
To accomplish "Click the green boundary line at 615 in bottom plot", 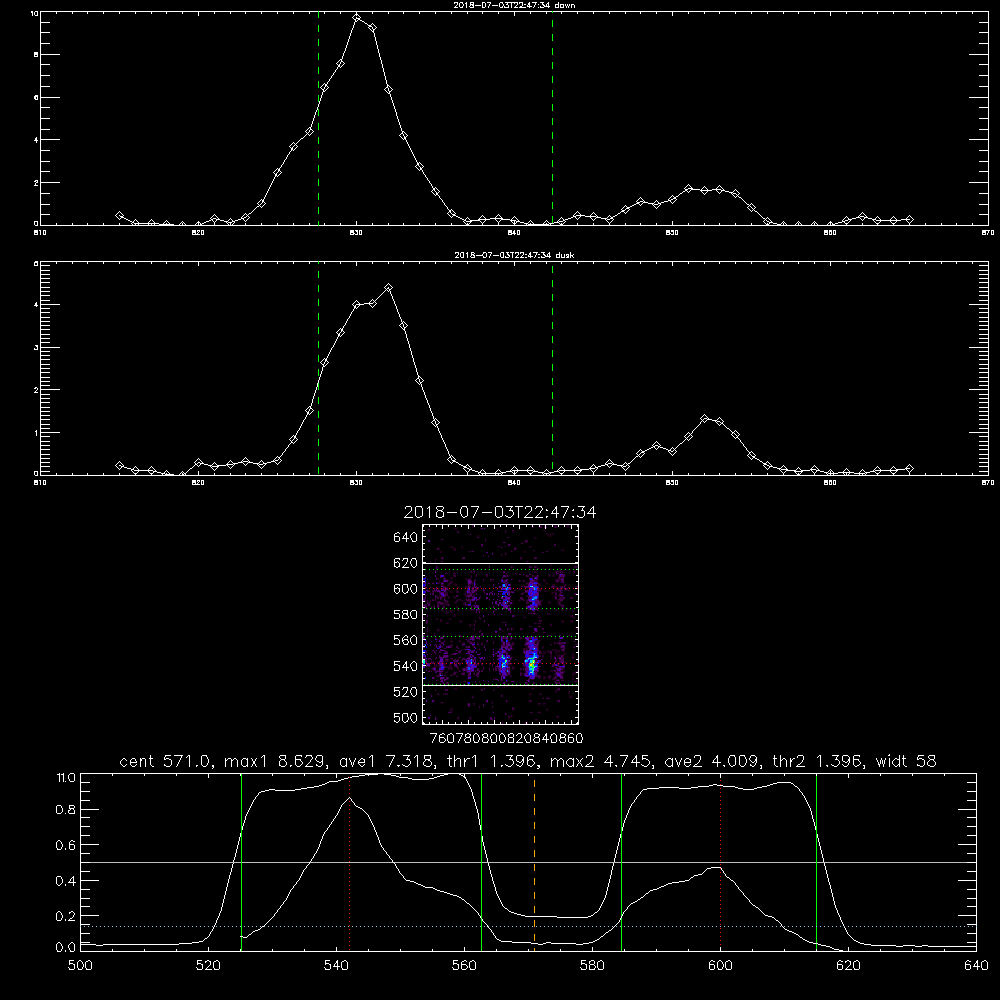I will (x=816, y=861).
